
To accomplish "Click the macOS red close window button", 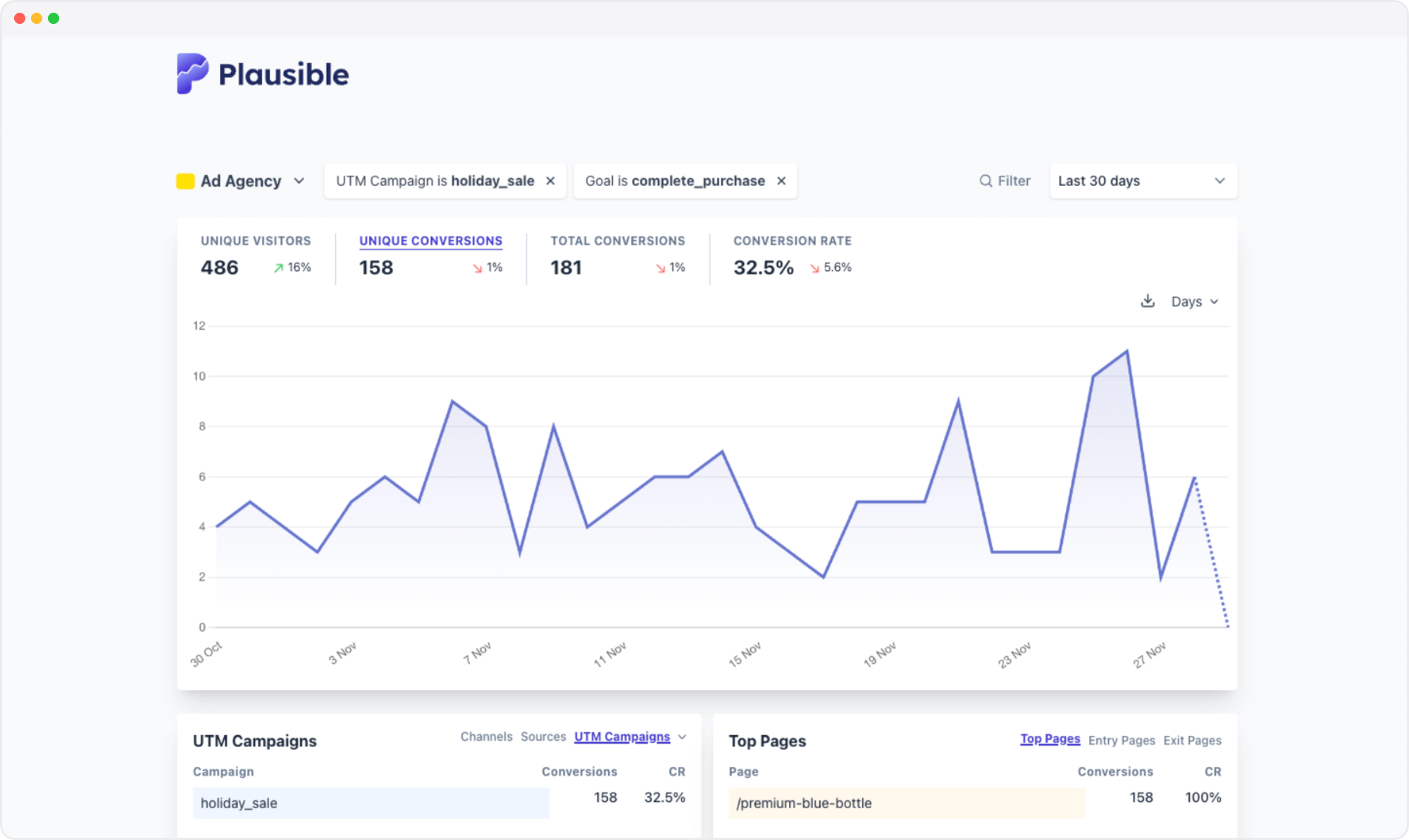I will pos(20,18).
